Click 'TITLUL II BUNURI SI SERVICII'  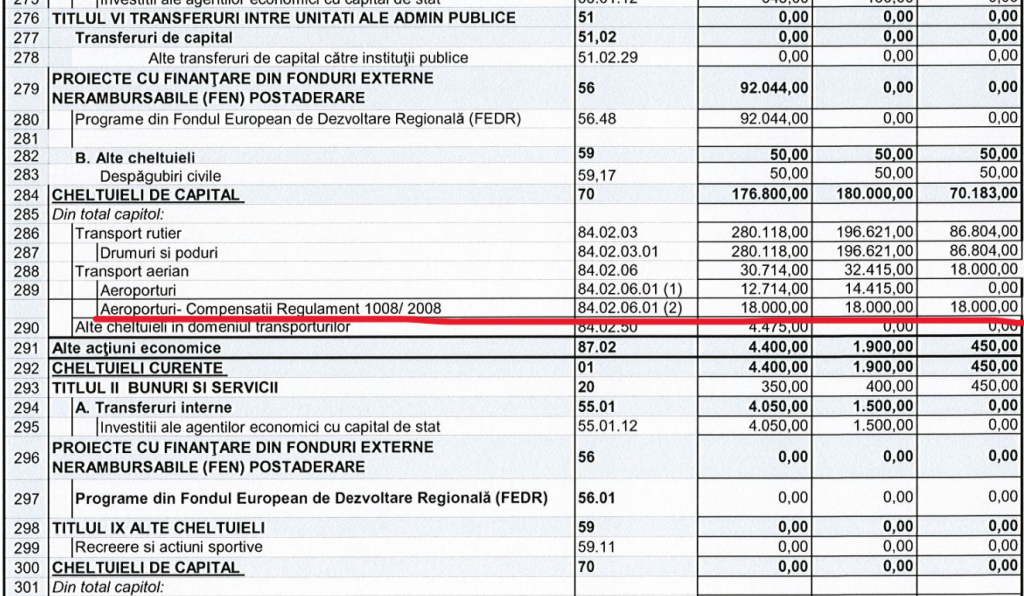(x=165, y=388)
